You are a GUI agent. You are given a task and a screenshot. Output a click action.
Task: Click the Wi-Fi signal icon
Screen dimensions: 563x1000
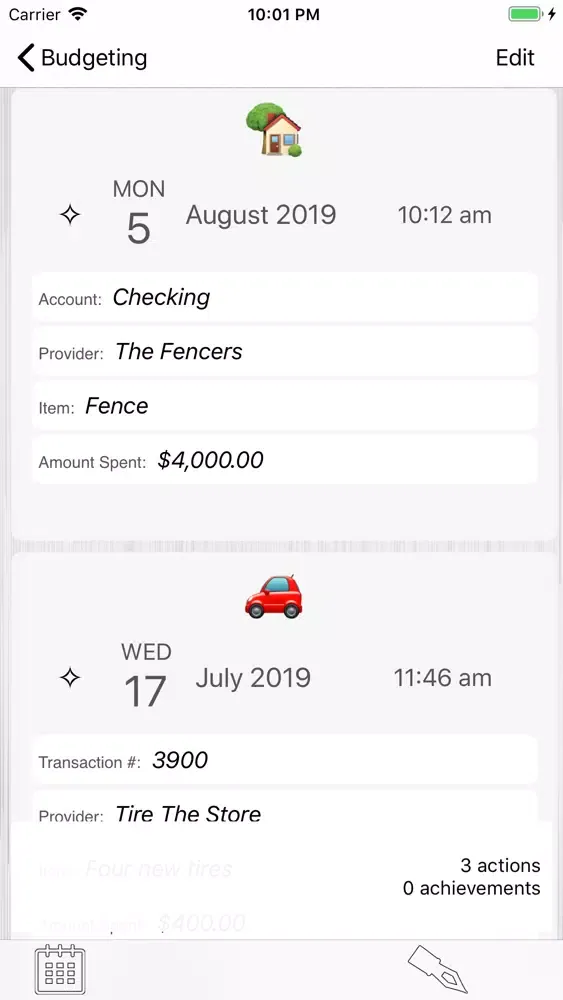click(x=78, y=14)
